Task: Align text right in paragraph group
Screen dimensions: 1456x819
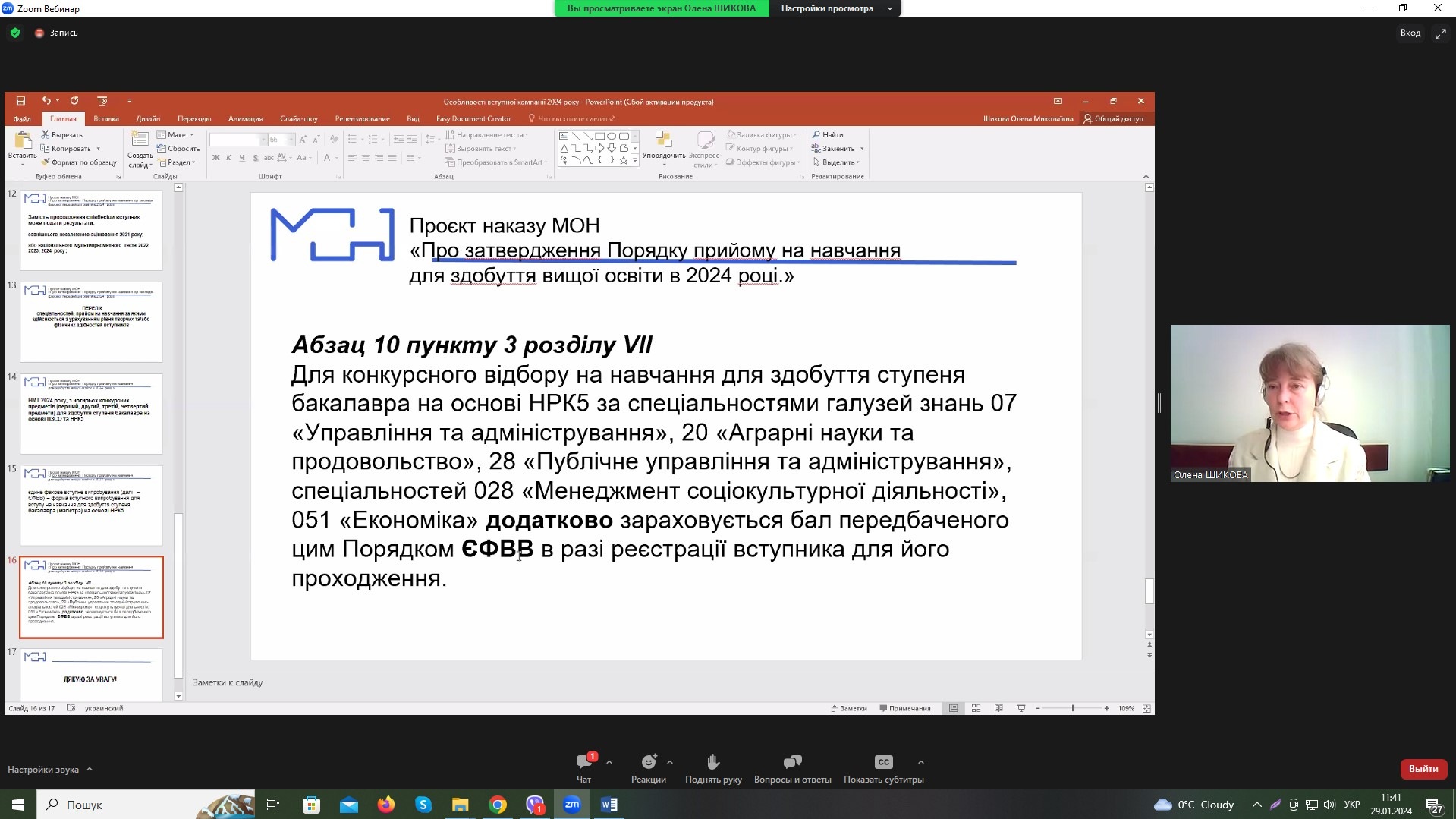Action: click(x=379, y=158)
